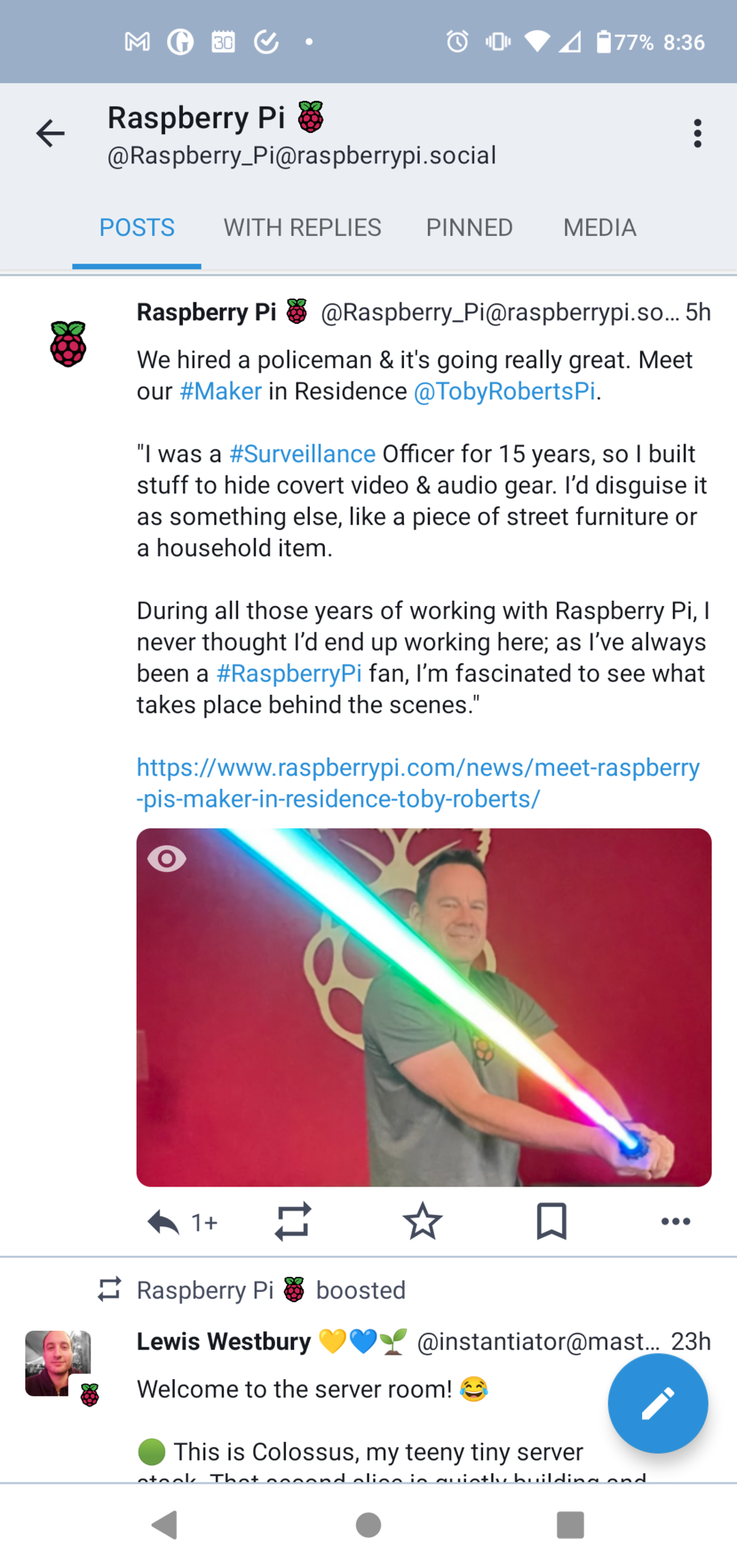
Task: Open the raspberrypi.com news article link
Action: 418,783
